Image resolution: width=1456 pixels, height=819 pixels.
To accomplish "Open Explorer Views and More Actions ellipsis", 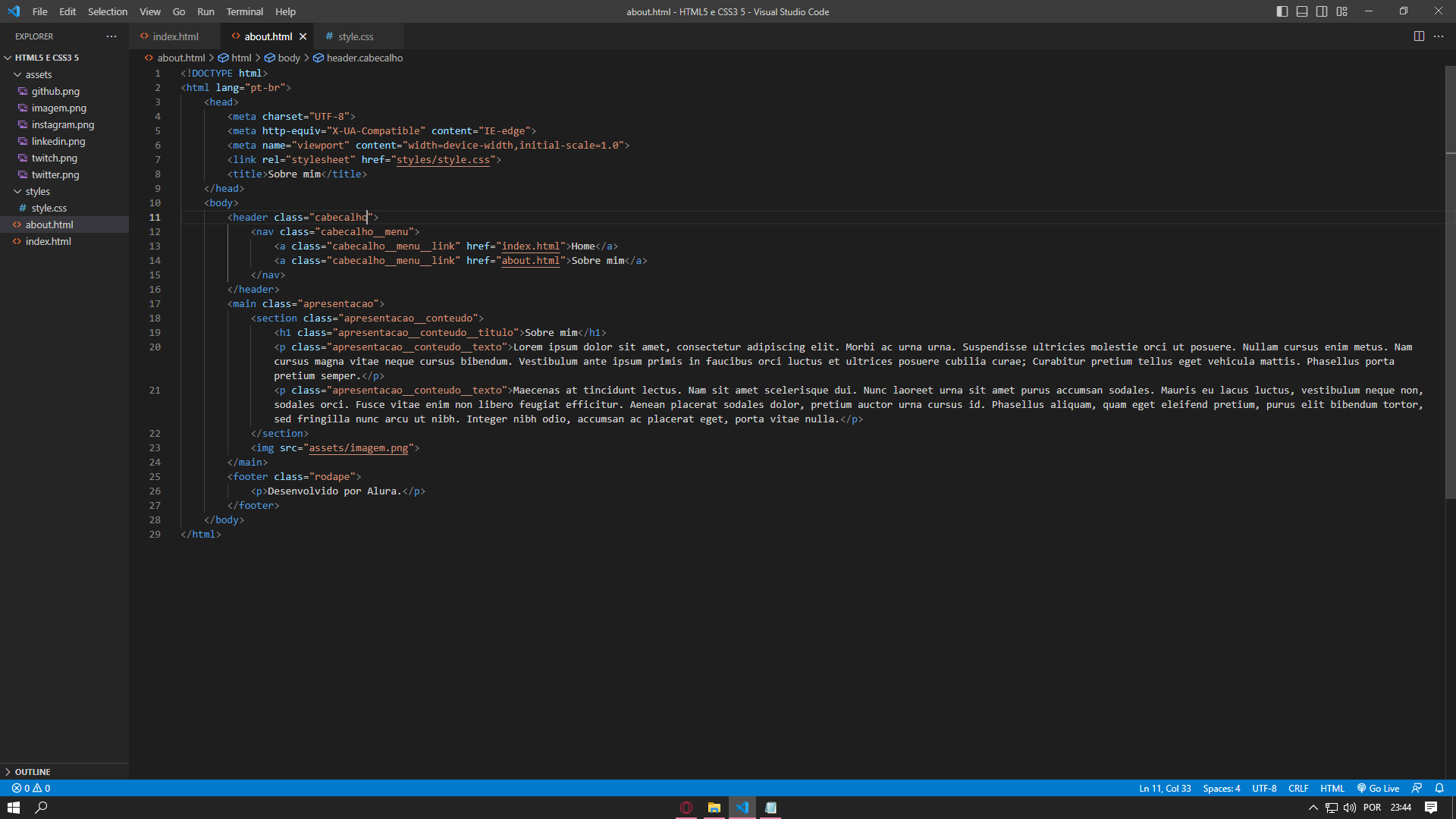I will (111, 36).
